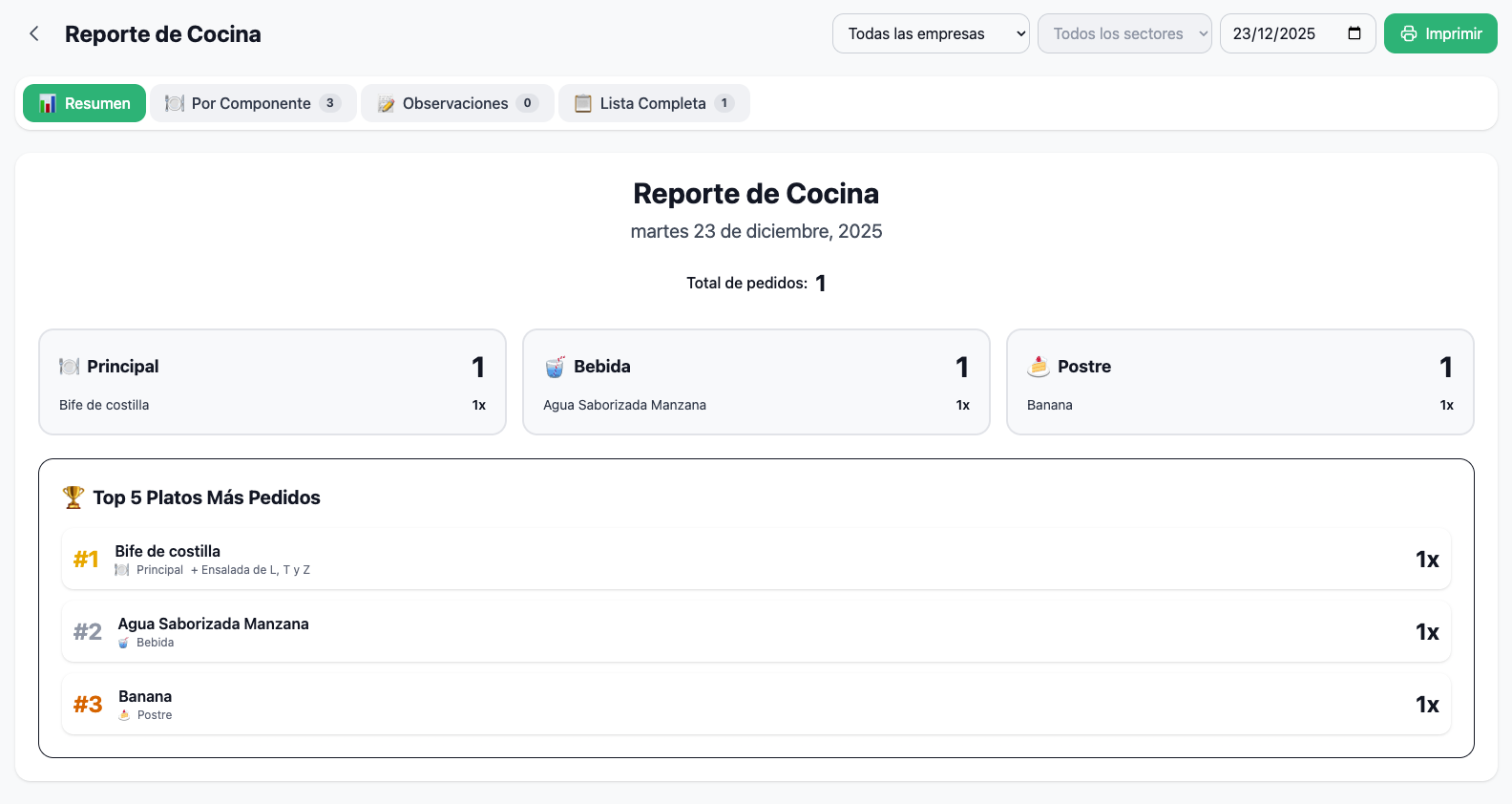The image size is (1512, 804).
Task: Click the '#2' grey rank number
Action: (88, 632)
